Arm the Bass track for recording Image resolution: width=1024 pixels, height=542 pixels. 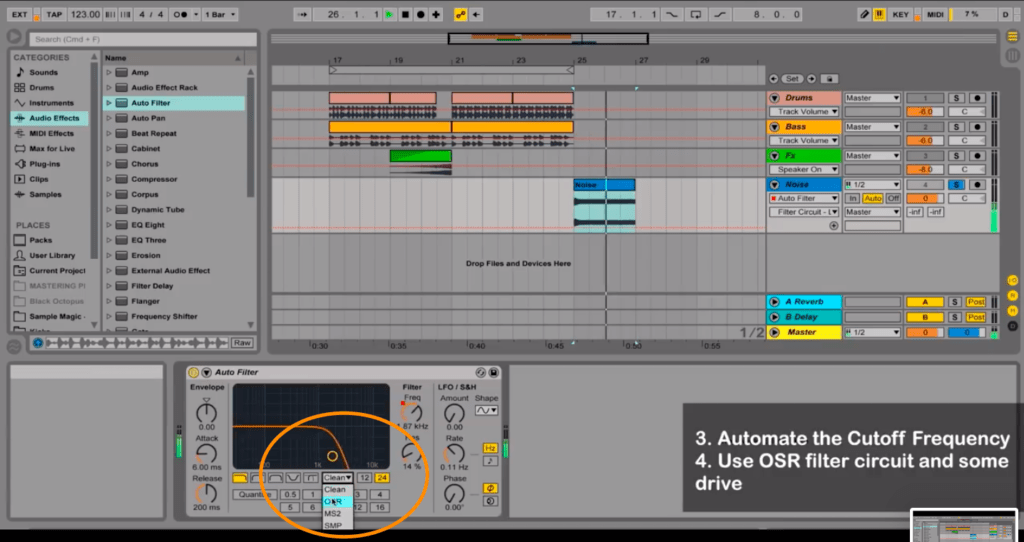click(x=977, y=127)
